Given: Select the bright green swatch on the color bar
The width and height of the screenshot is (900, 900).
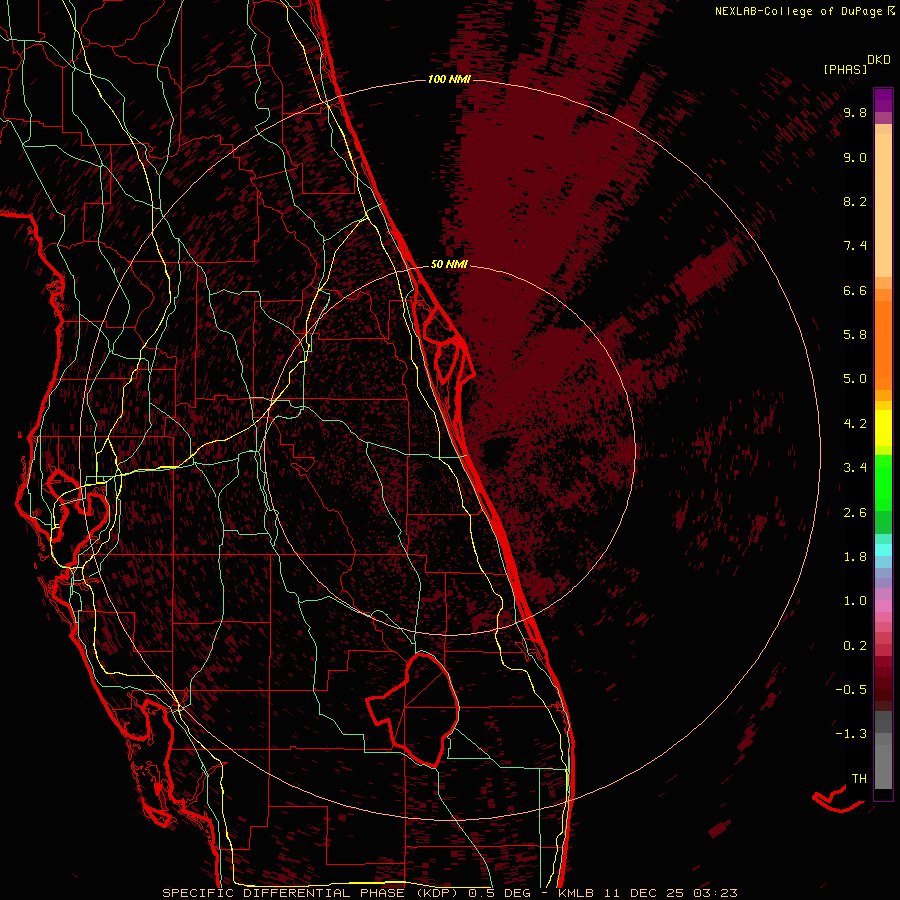Looking at the screenshot, I should point(883,482).
